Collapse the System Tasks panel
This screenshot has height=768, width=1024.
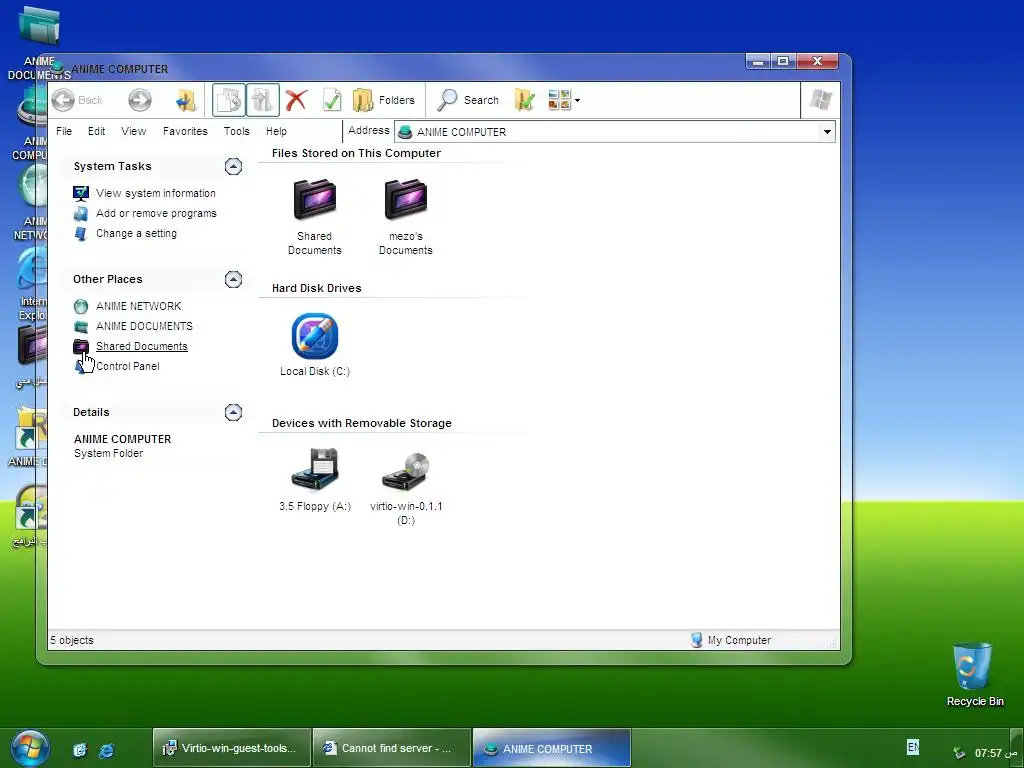pos(233,167)
